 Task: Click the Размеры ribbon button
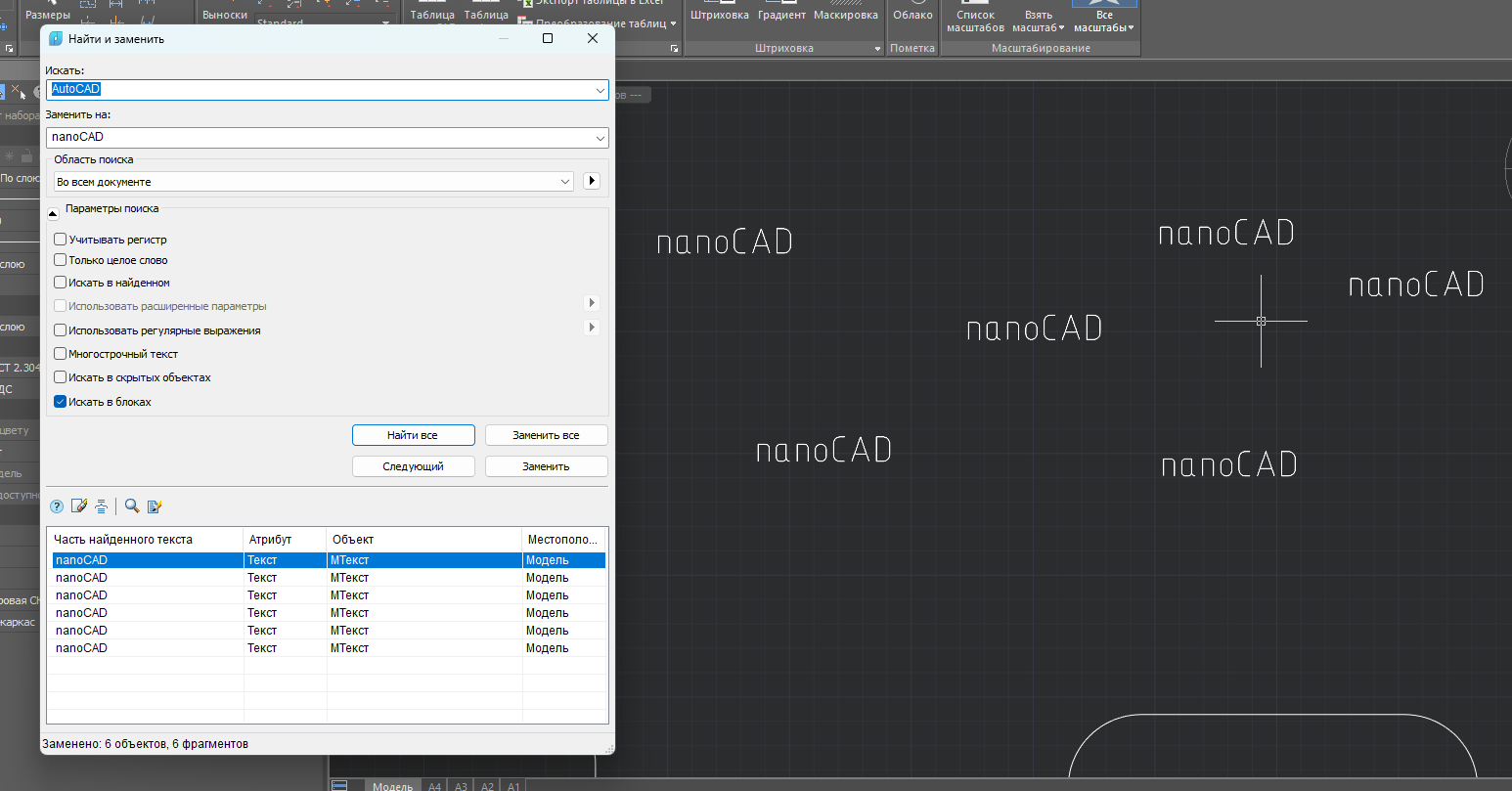click(x=48, y=12)
